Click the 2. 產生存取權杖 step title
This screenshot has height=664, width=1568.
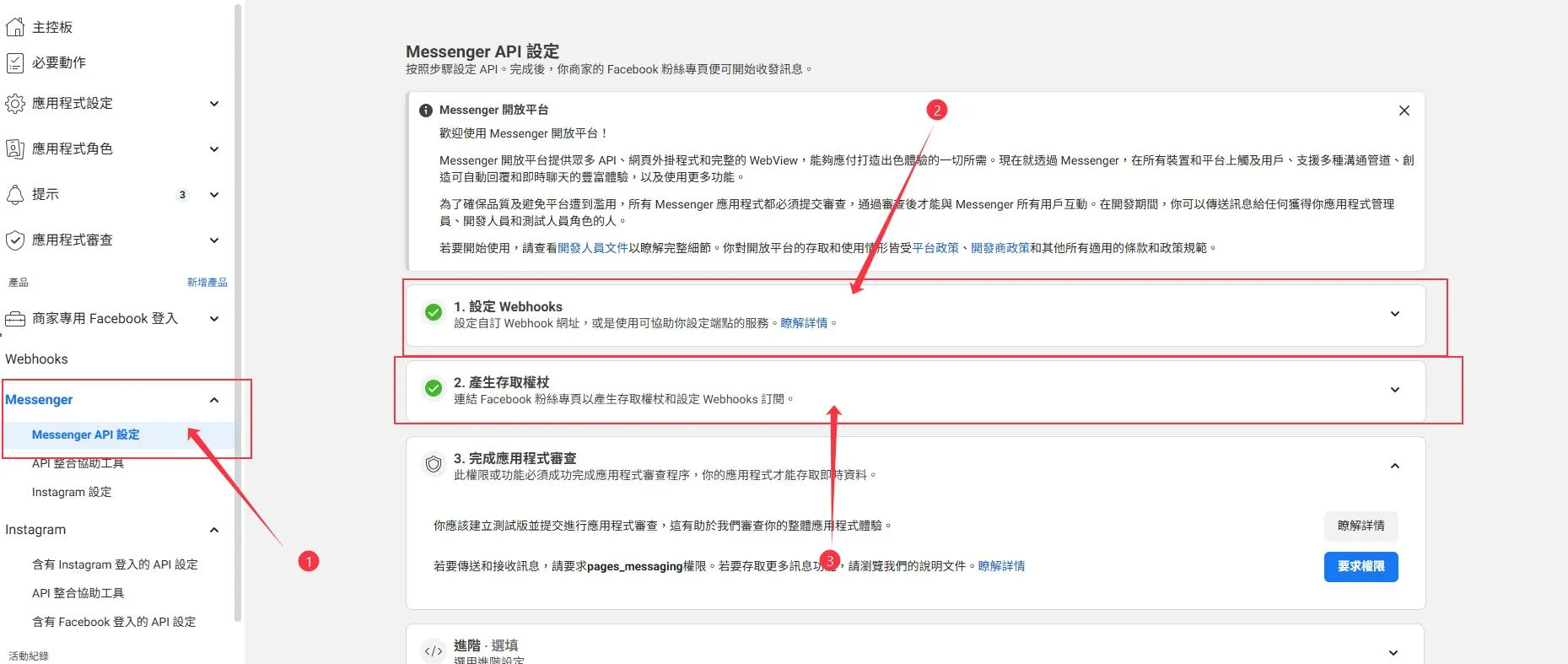pyautogui.click(x=501, y=382)
